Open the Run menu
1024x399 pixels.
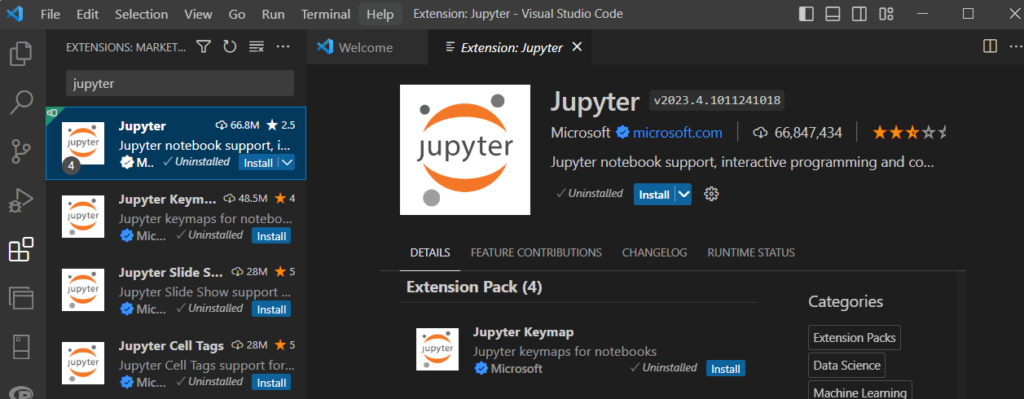(x=273, y=14)
